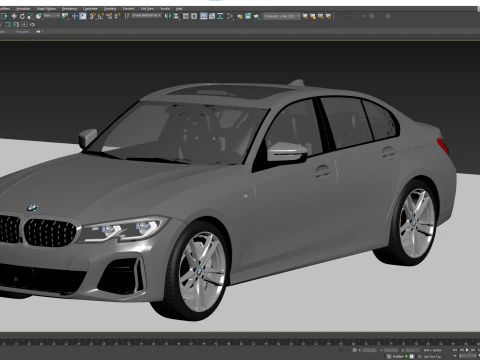The image size is (480, 360).
Task: Click the Z coordinate field
Action: click(413, 350)
